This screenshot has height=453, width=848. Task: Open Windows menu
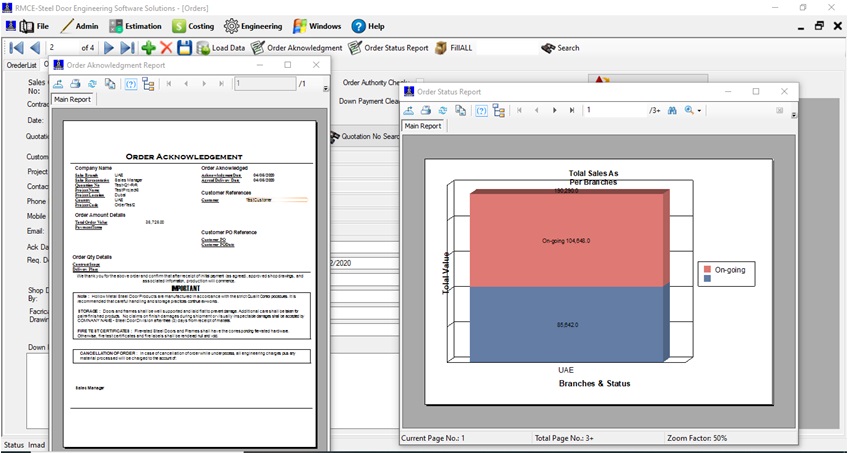[317, 26]
